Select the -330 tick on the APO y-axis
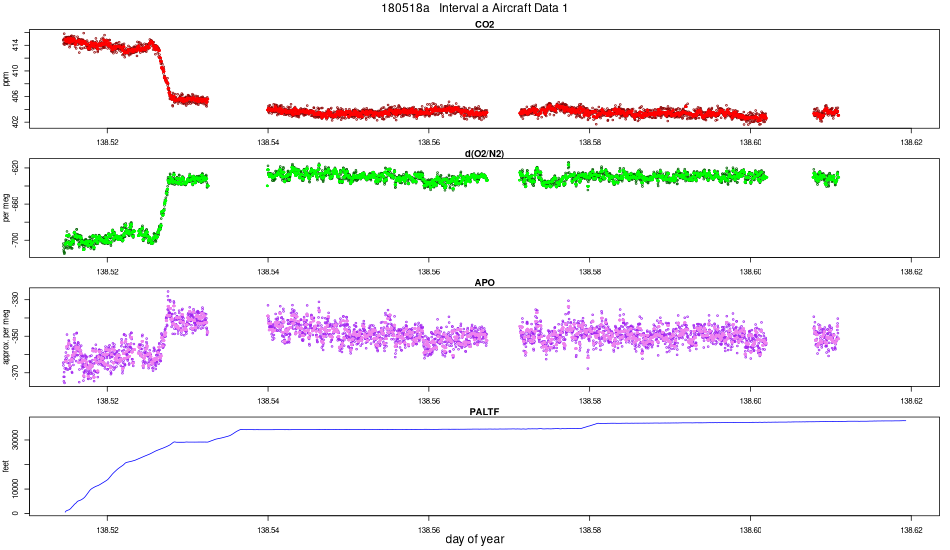This screenshot has height=550, width=950. click(16, 298)
